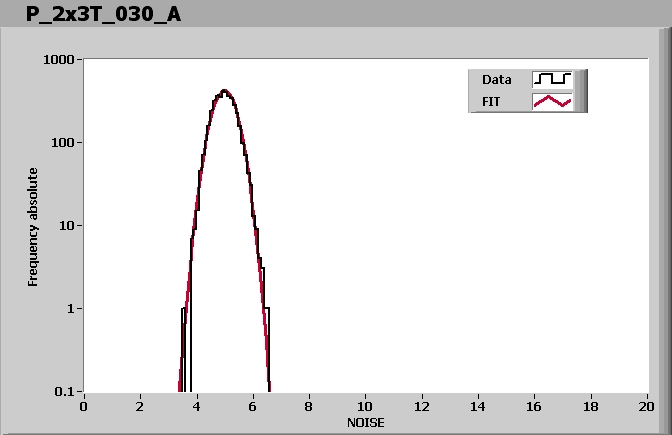Click the Data plot legend icon
672x435 pixels.
point(552,80)
